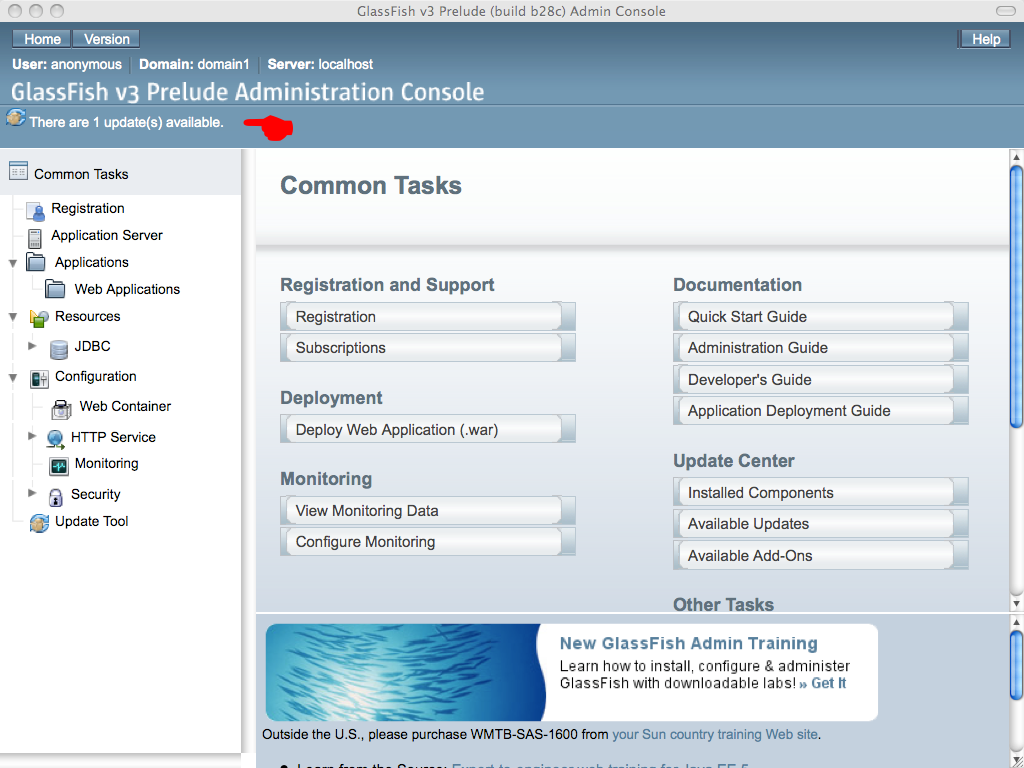Click the window zoom pill button in title bar
This screenshot has height=768, width=1024.
[x=1005, y=10]
